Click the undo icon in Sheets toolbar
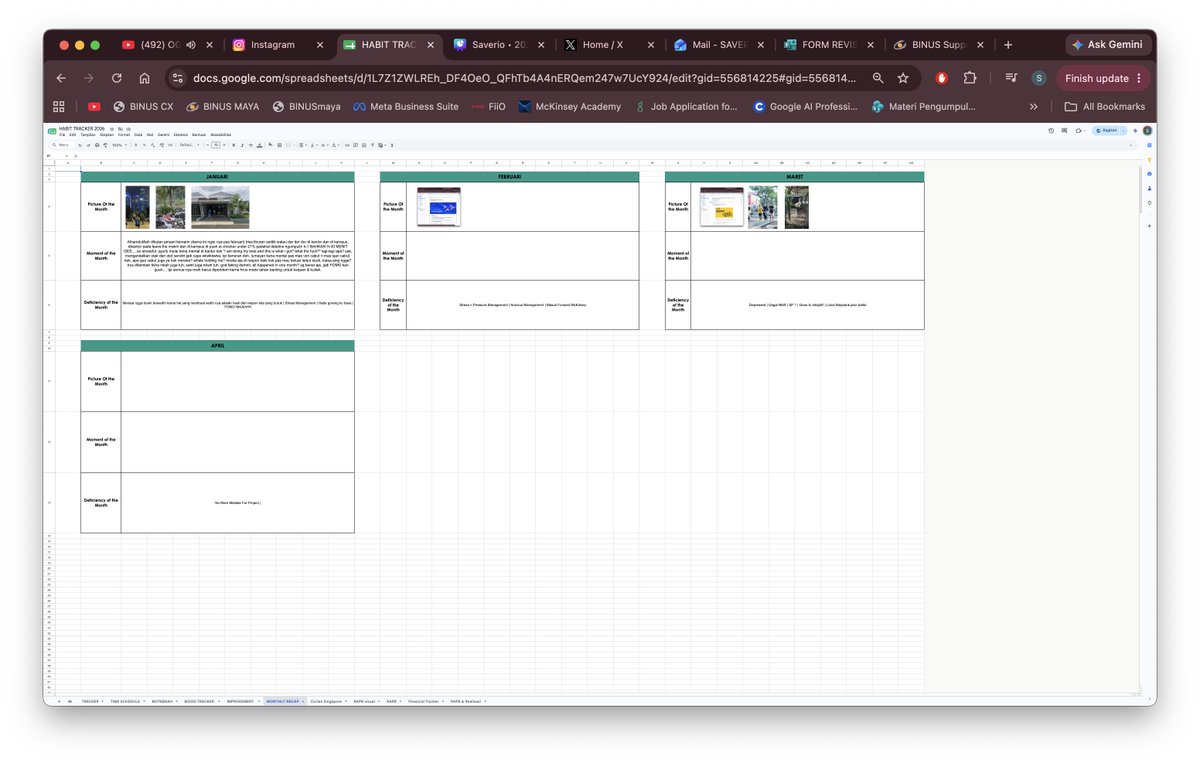 [80, 145]
